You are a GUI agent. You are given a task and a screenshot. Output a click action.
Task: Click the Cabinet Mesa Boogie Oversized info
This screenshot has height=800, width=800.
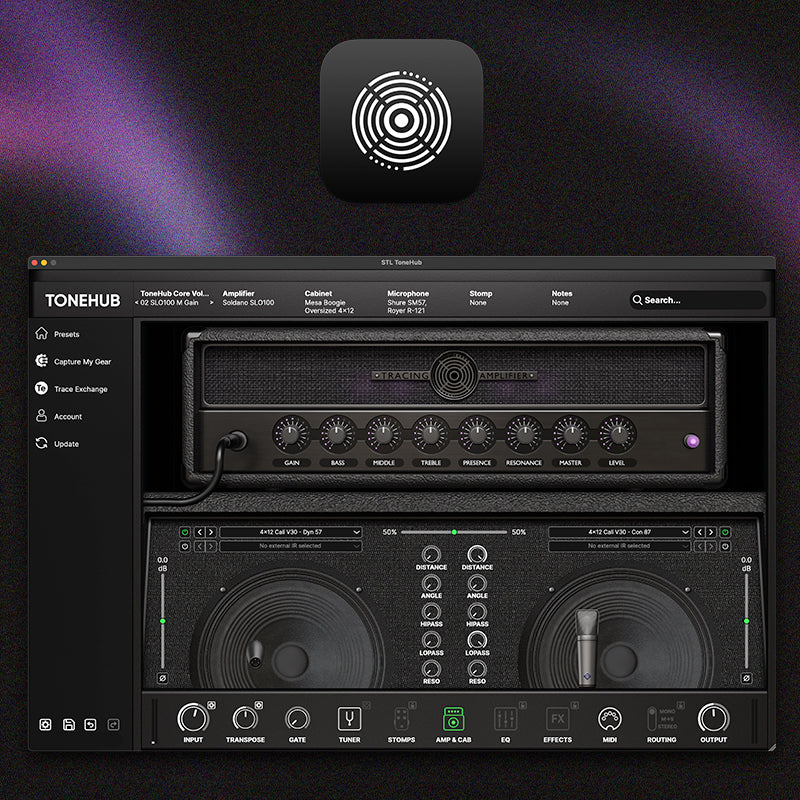[329, 302]
